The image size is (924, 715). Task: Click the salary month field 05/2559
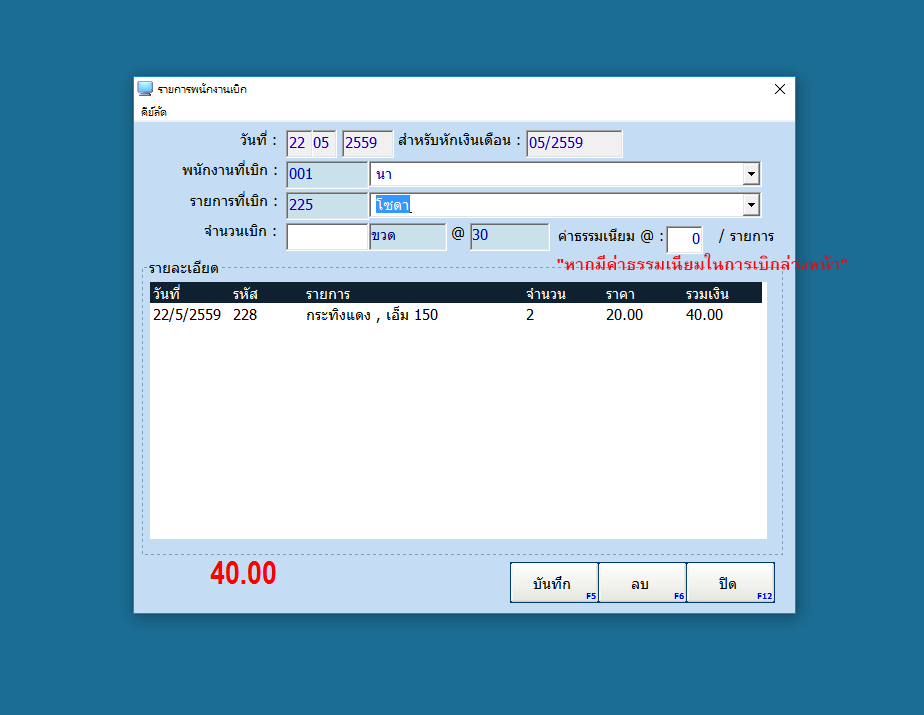[x=574, y=143]
